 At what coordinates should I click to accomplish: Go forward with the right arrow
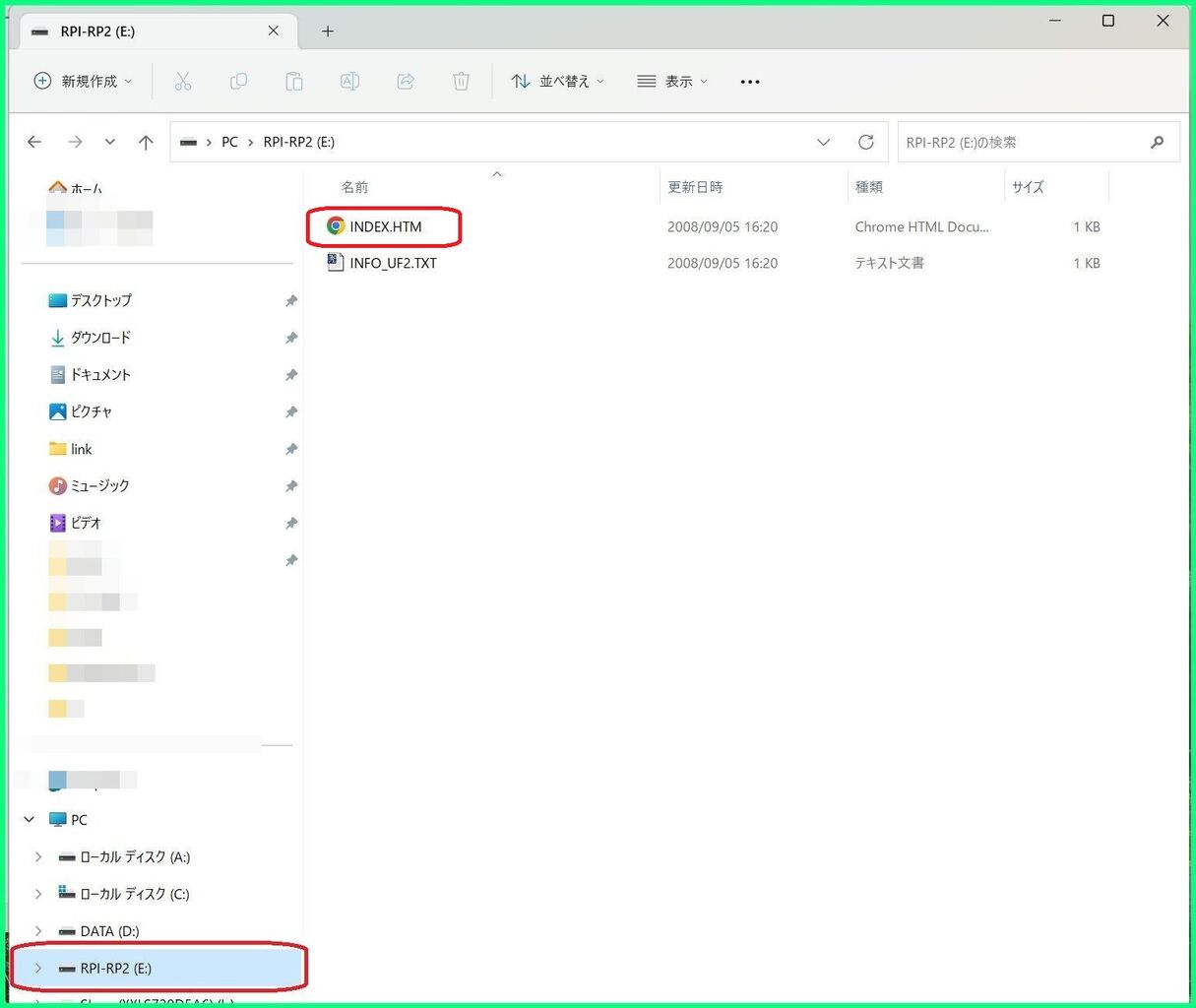tap(75, 142)
